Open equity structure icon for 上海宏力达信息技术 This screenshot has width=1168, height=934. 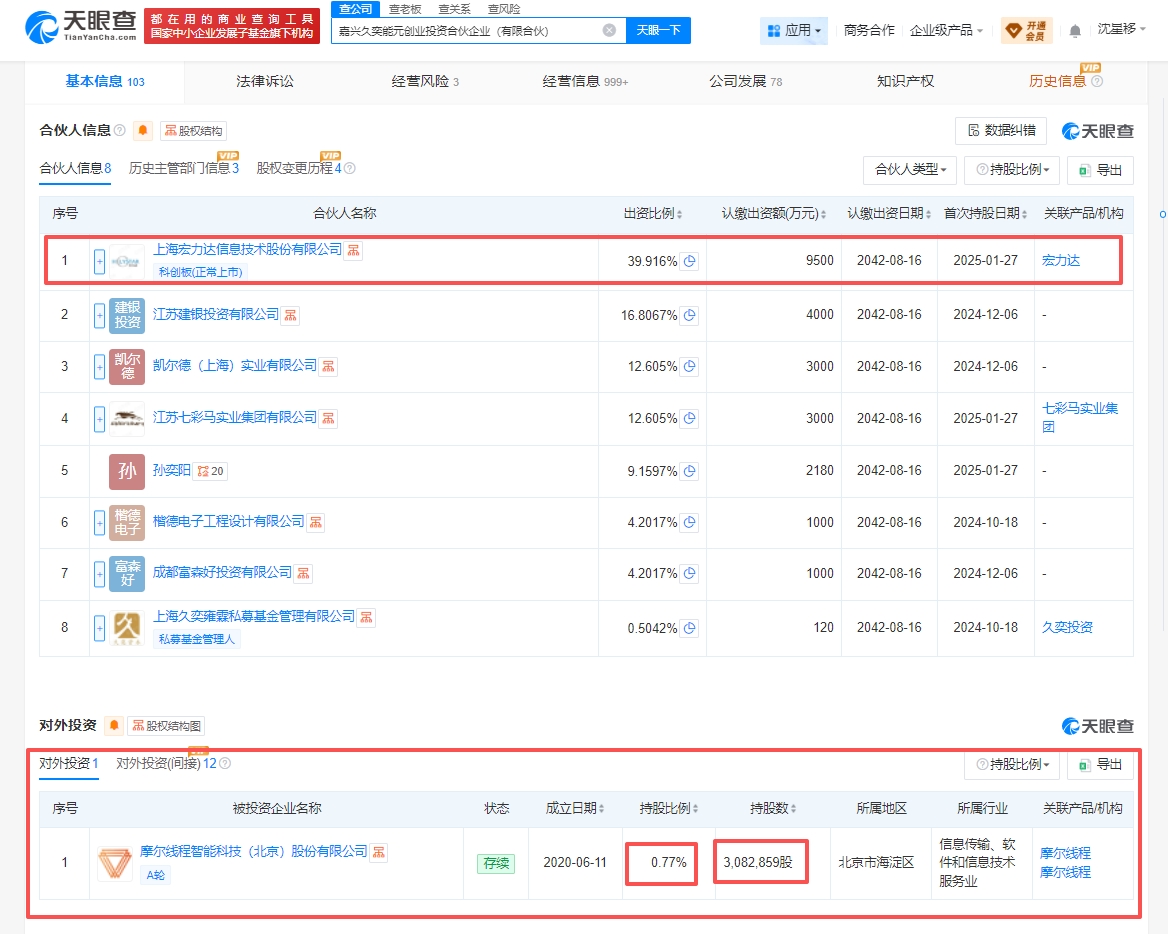pyautogui.click(x=354, y=250)
